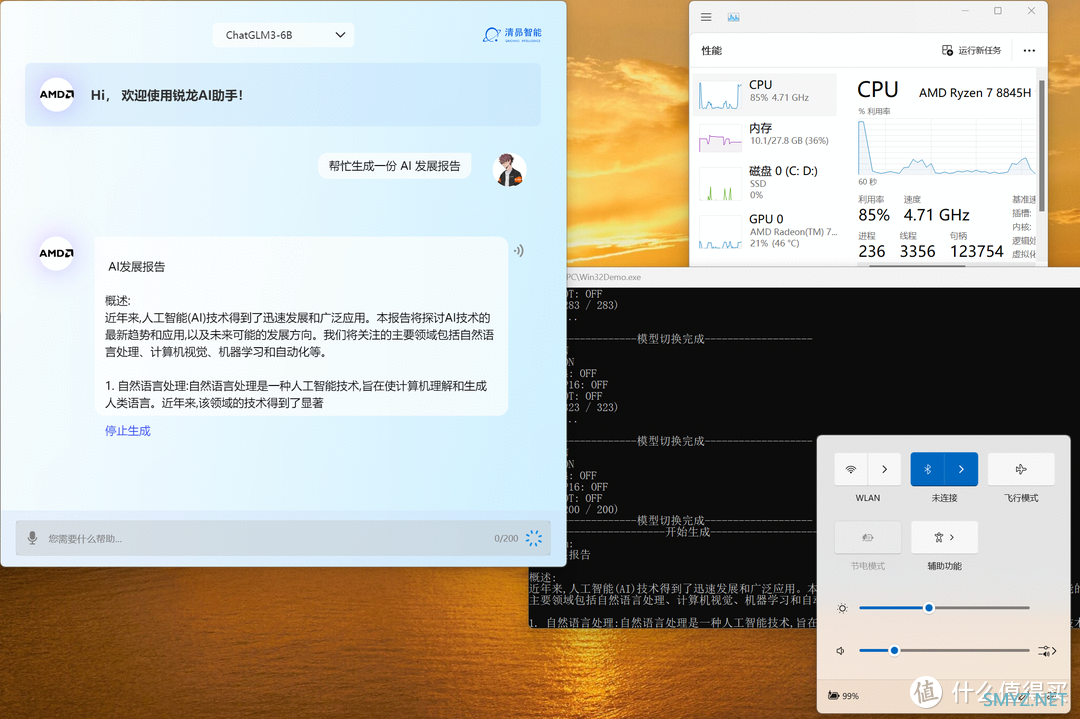The image size is (1080, 719).
Task: Maximize the Task Manager window
Action: [998, 11]
